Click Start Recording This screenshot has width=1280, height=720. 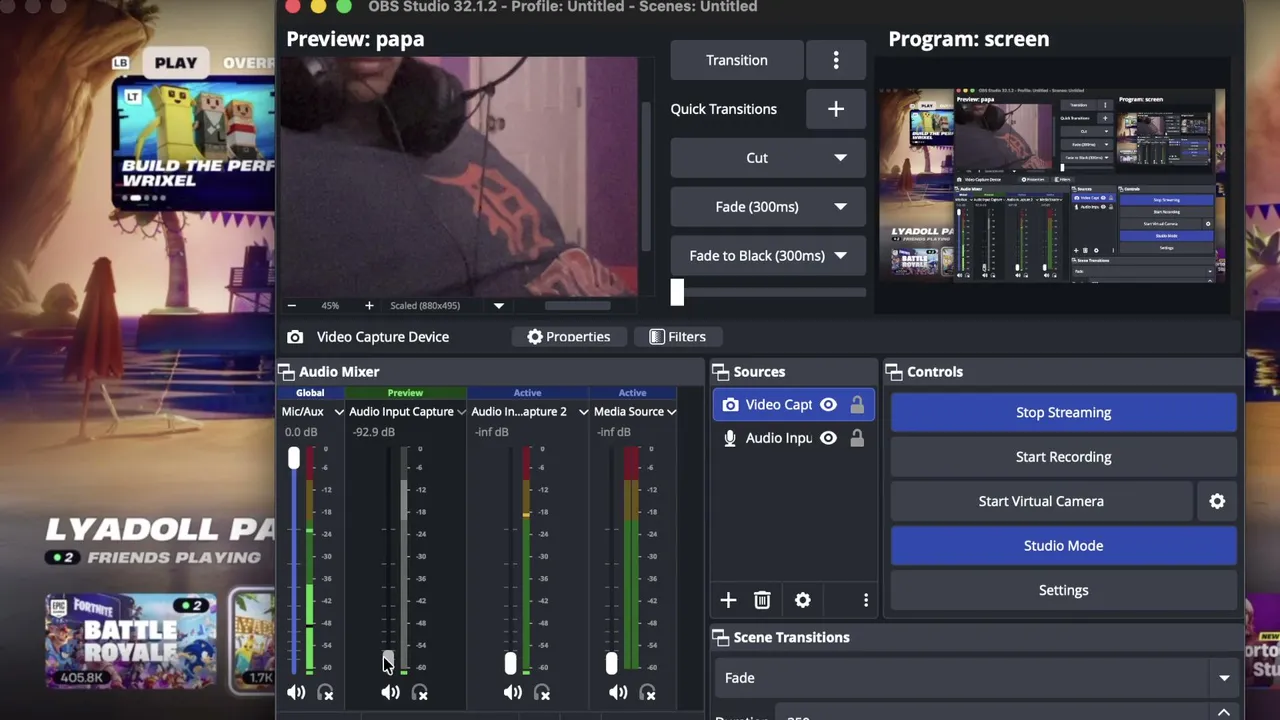pos(1063,457)
